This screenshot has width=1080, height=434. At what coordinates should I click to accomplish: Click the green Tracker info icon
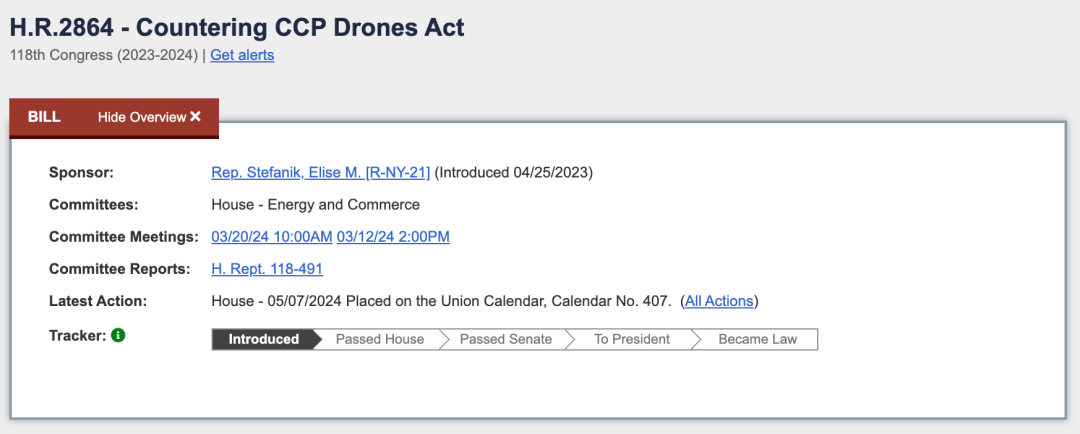(118, 335)
